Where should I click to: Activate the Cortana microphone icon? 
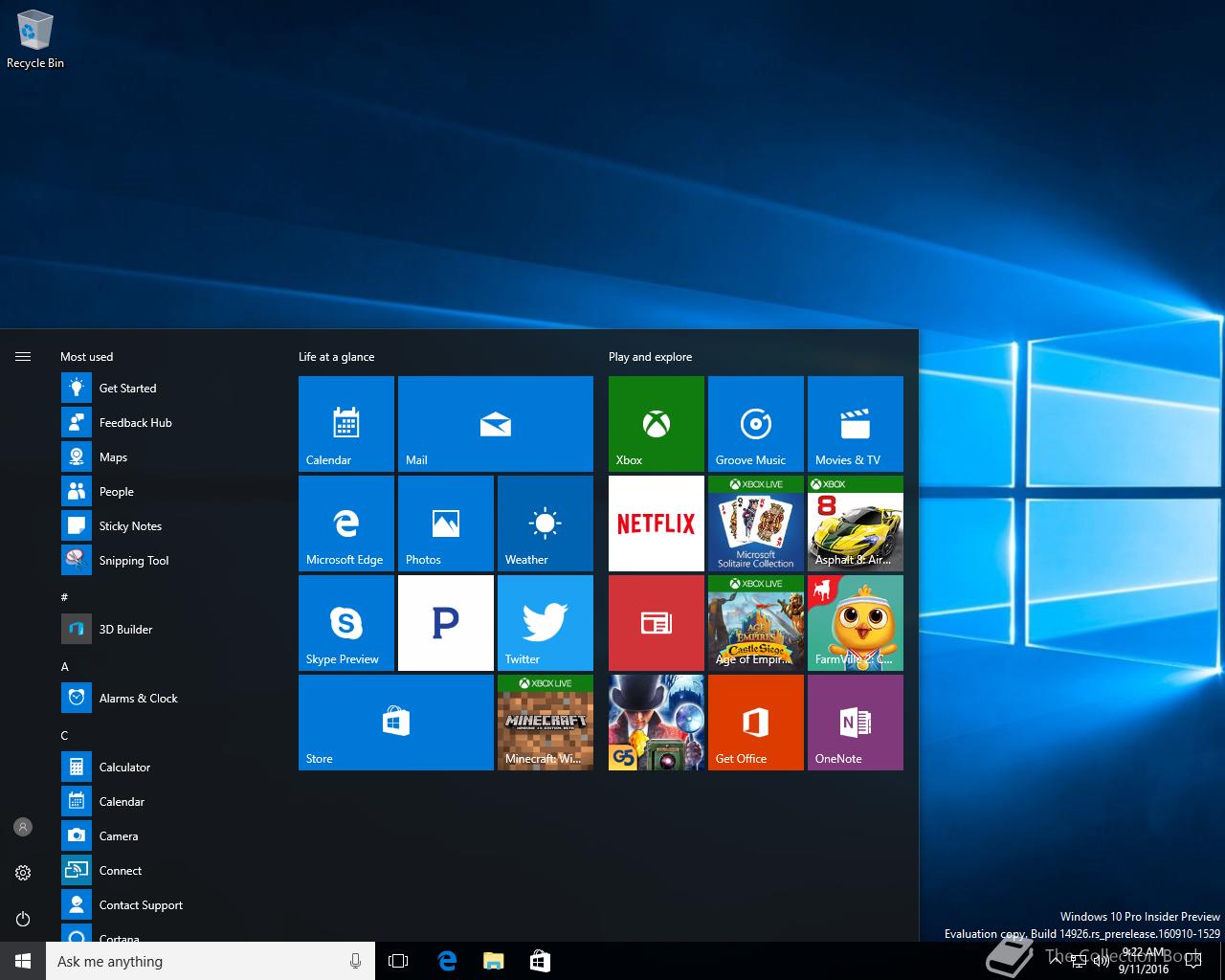click(356, 961)
